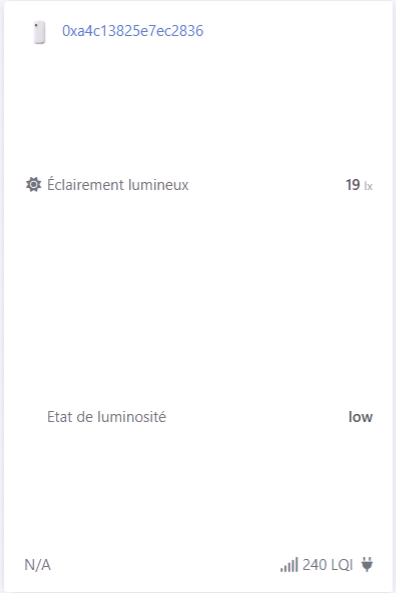Click the word Etat
The height and width of the screenshot is (593, 396).
(x=60, y=417)
